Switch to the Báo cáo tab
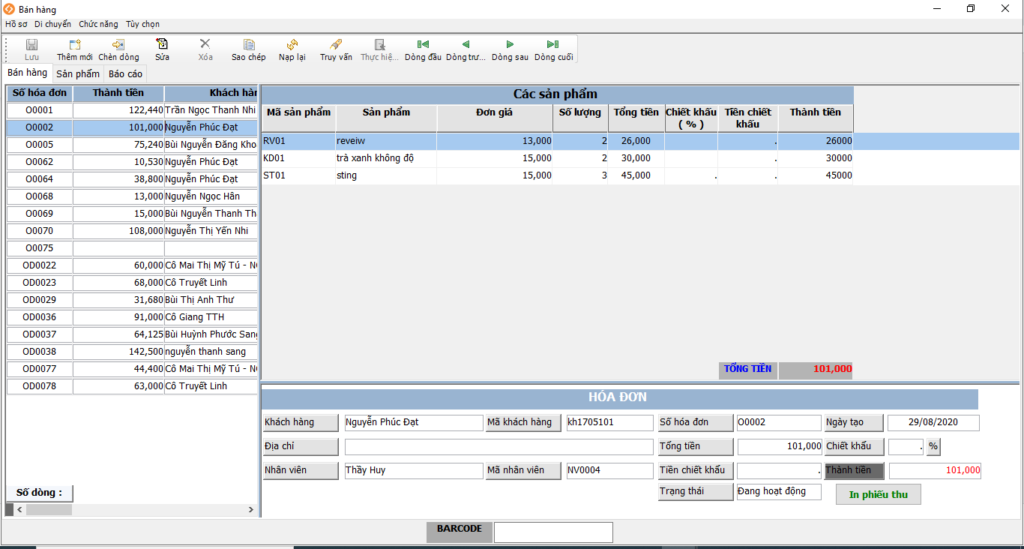The width and height of the screenshot is (1024, 549). pyautogui.click(x=126, y=74)
